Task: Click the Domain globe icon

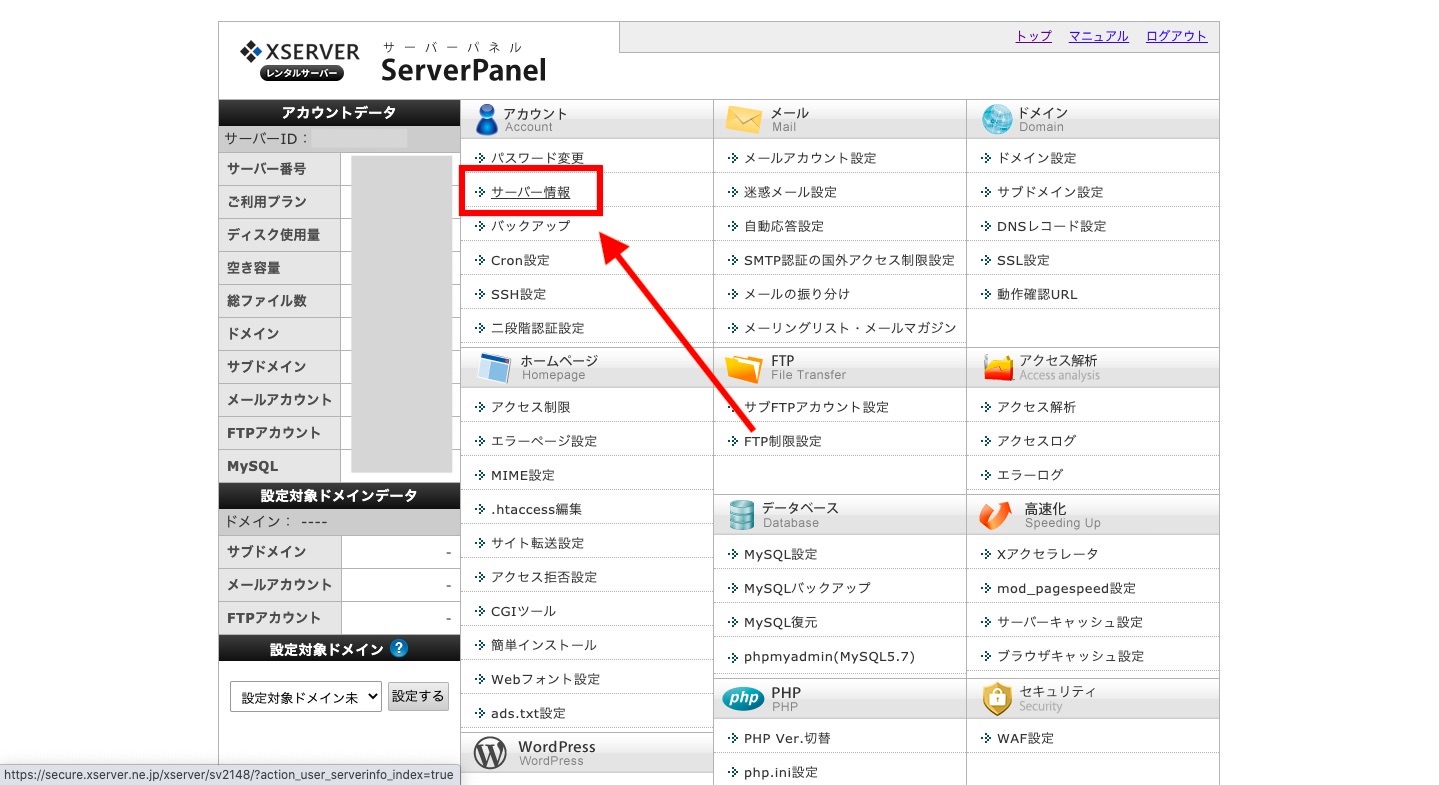Action: pos(997,119)
